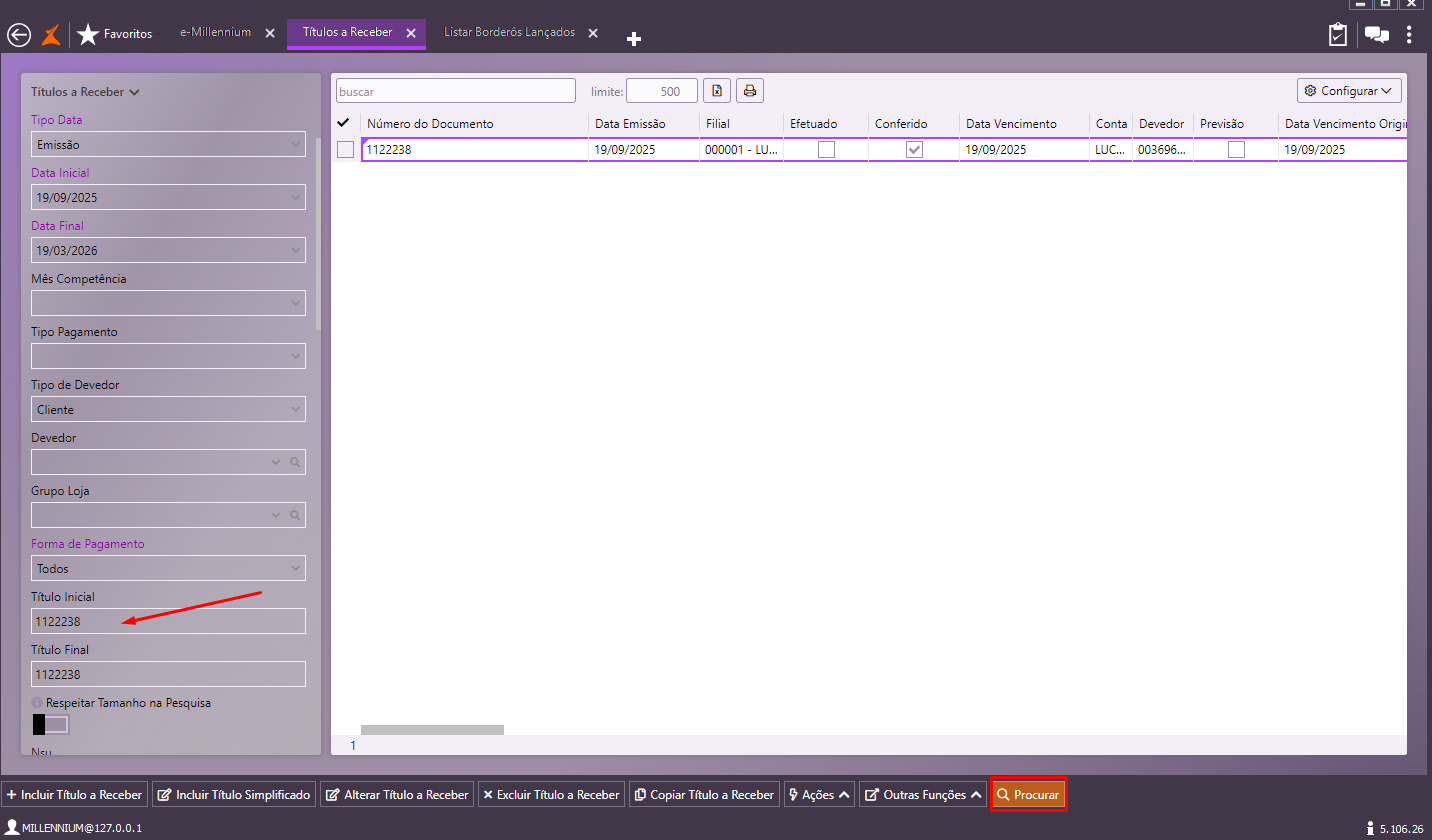Search icon in Grupo Loja field
The image size is (1432, 840).
(x=295, y=515)
